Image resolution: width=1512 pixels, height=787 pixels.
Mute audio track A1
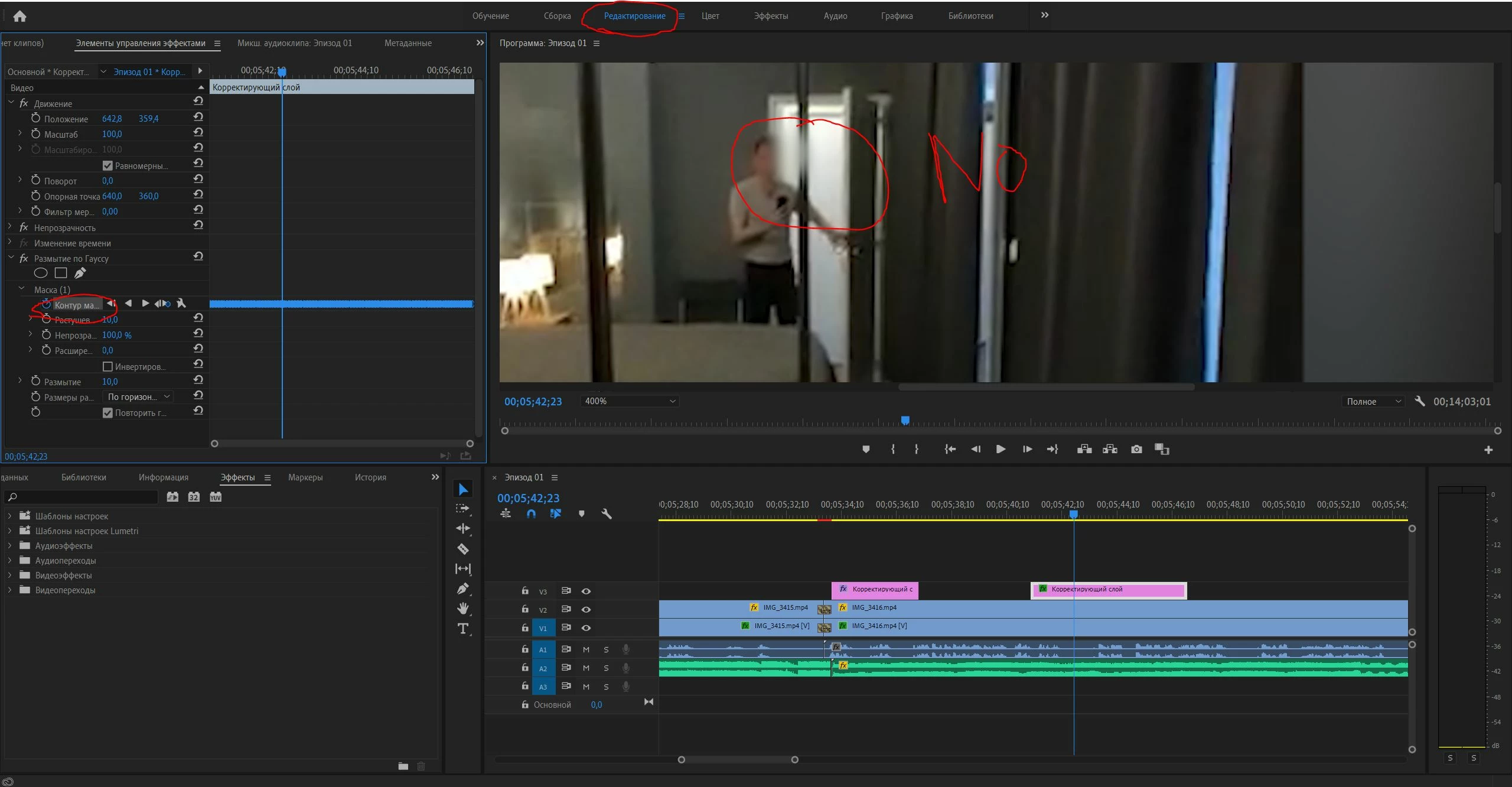coord(586,649)
